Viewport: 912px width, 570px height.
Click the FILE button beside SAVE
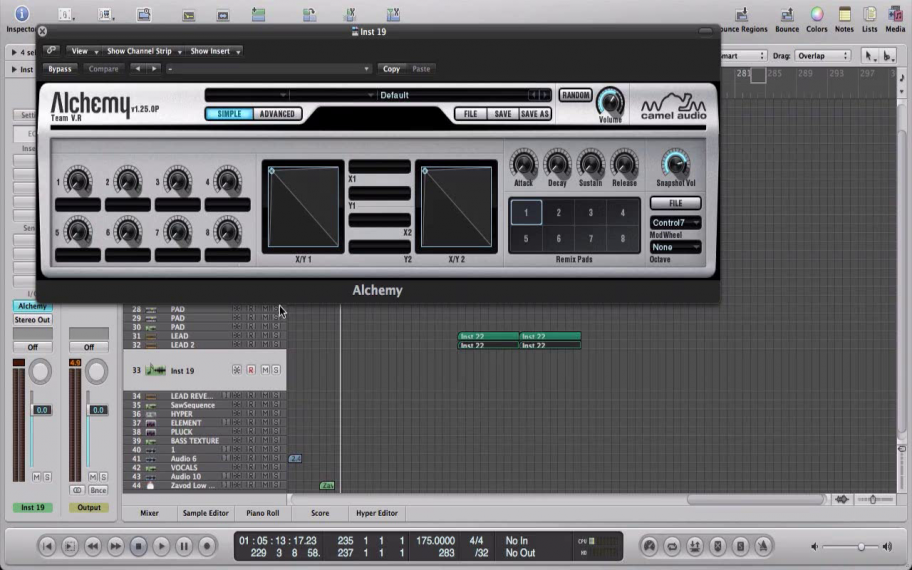coord(471,114)
